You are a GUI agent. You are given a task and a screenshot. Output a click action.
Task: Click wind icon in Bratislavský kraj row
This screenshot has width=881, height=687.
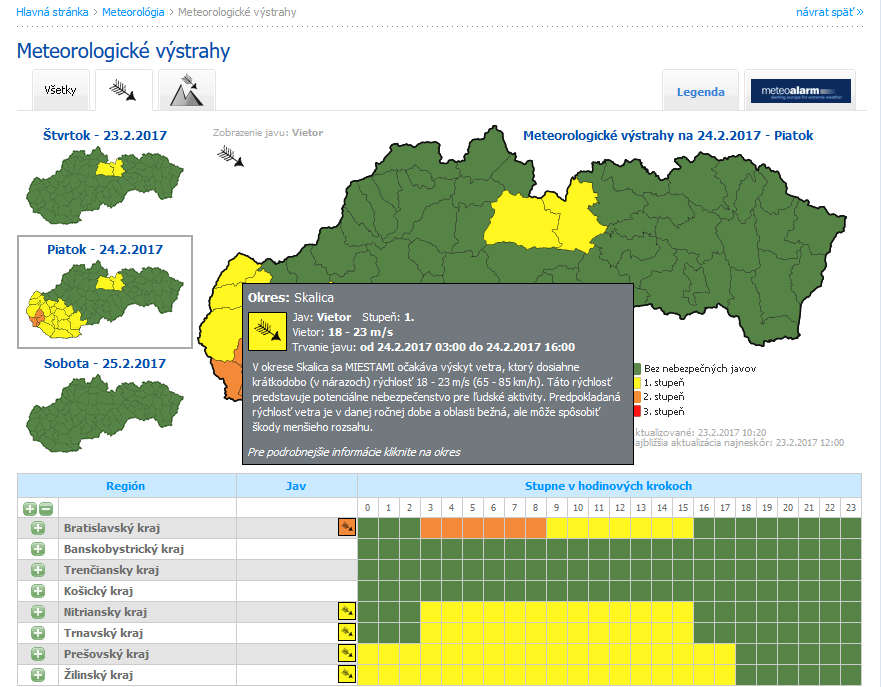(x=347, y=527)
